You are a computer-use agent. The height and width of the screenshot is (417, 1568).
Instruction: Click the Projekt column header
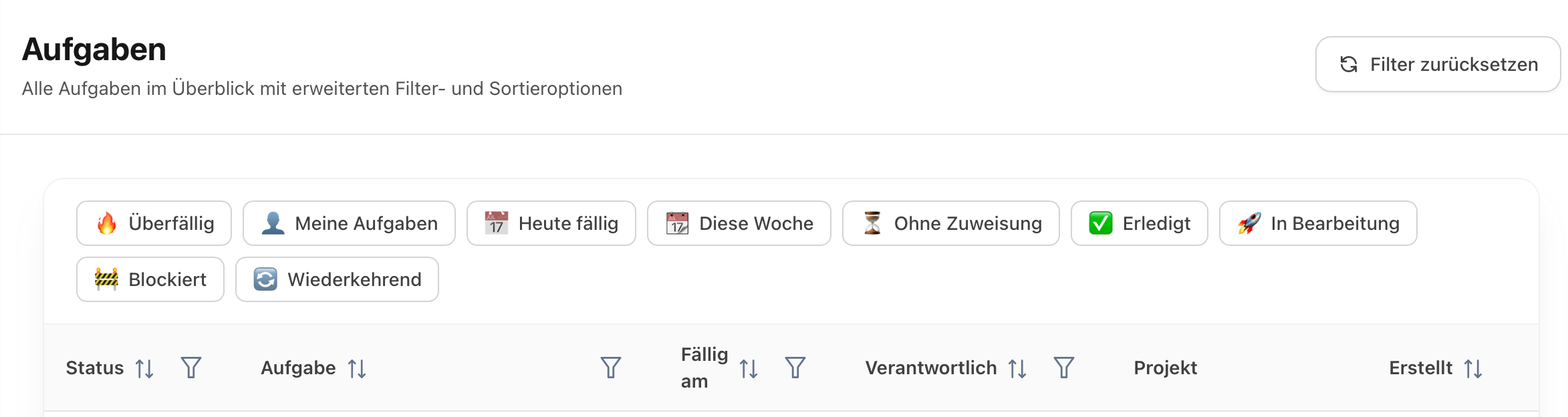click(x=1165, y=368)
